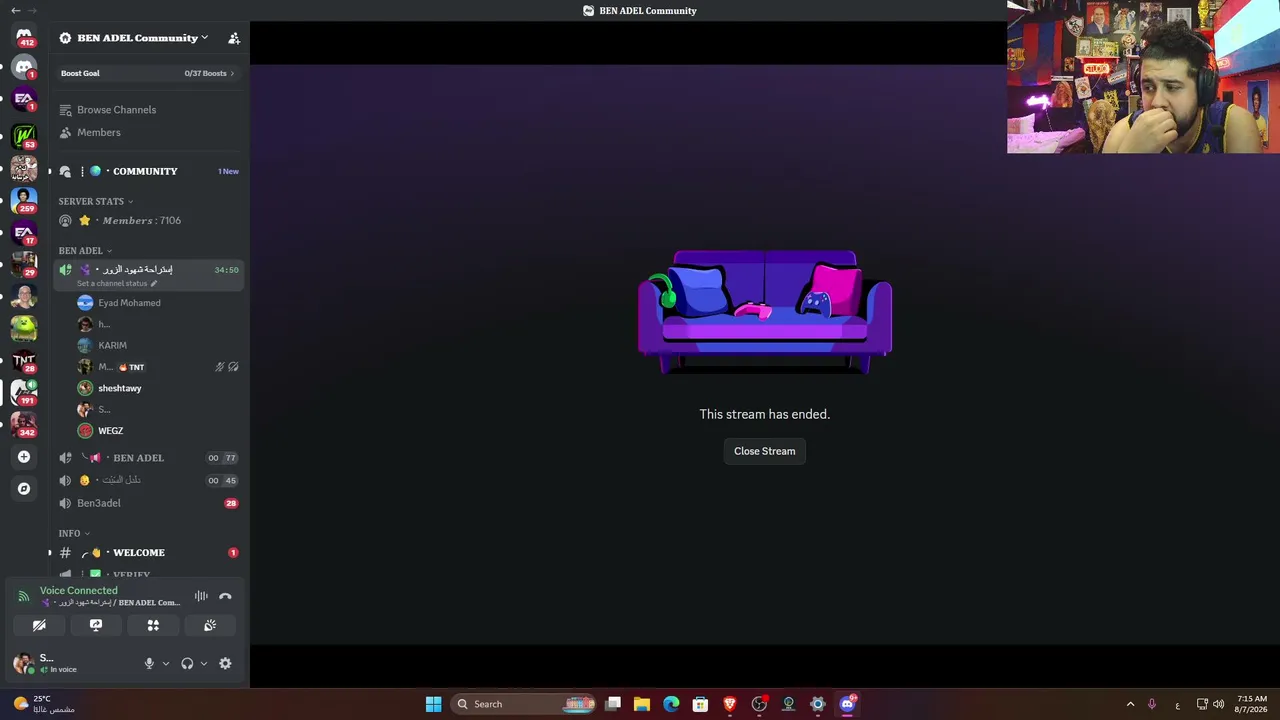Click the Share Your Screen icon
The image size is (1280, 720).
(x=96, y=625)
